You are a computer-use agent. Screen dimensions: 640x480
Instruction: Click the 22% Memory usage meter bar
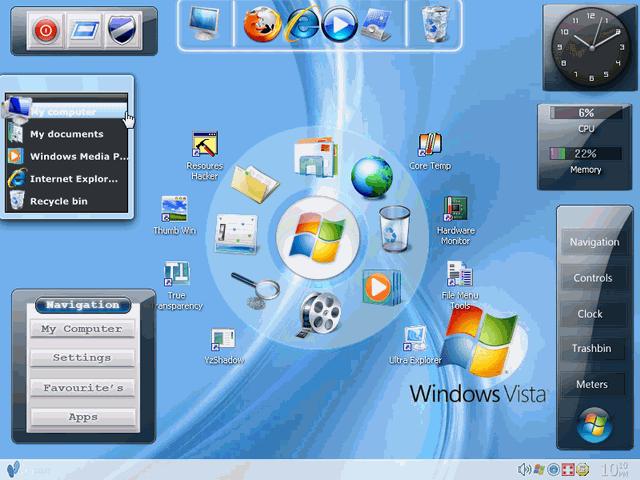(586, 154)
